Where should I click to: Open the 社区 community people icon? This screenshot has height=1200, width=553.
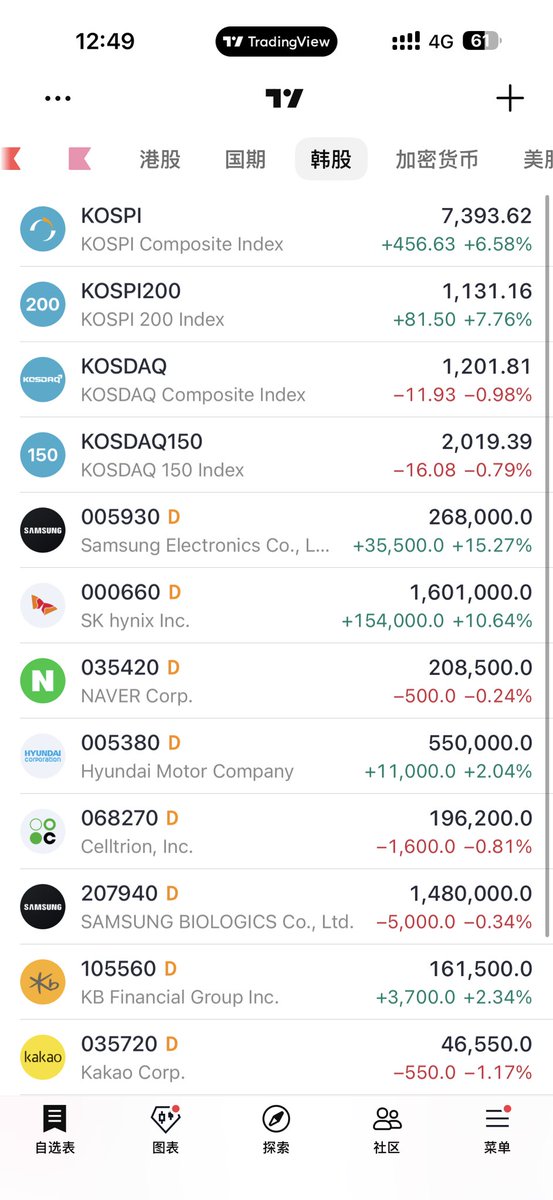pos(387,1118)
